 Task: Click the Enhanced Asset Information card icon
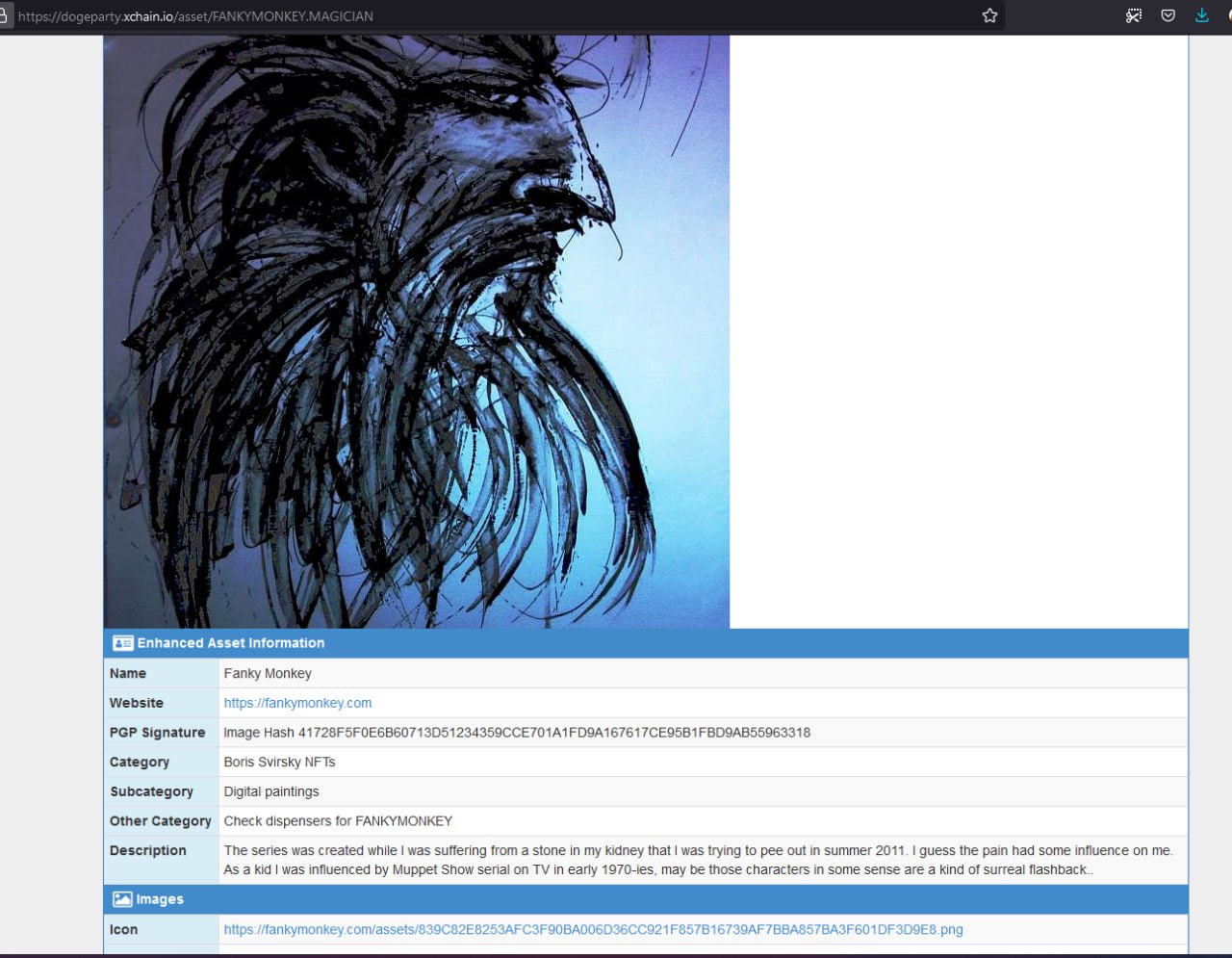(122, 643)
